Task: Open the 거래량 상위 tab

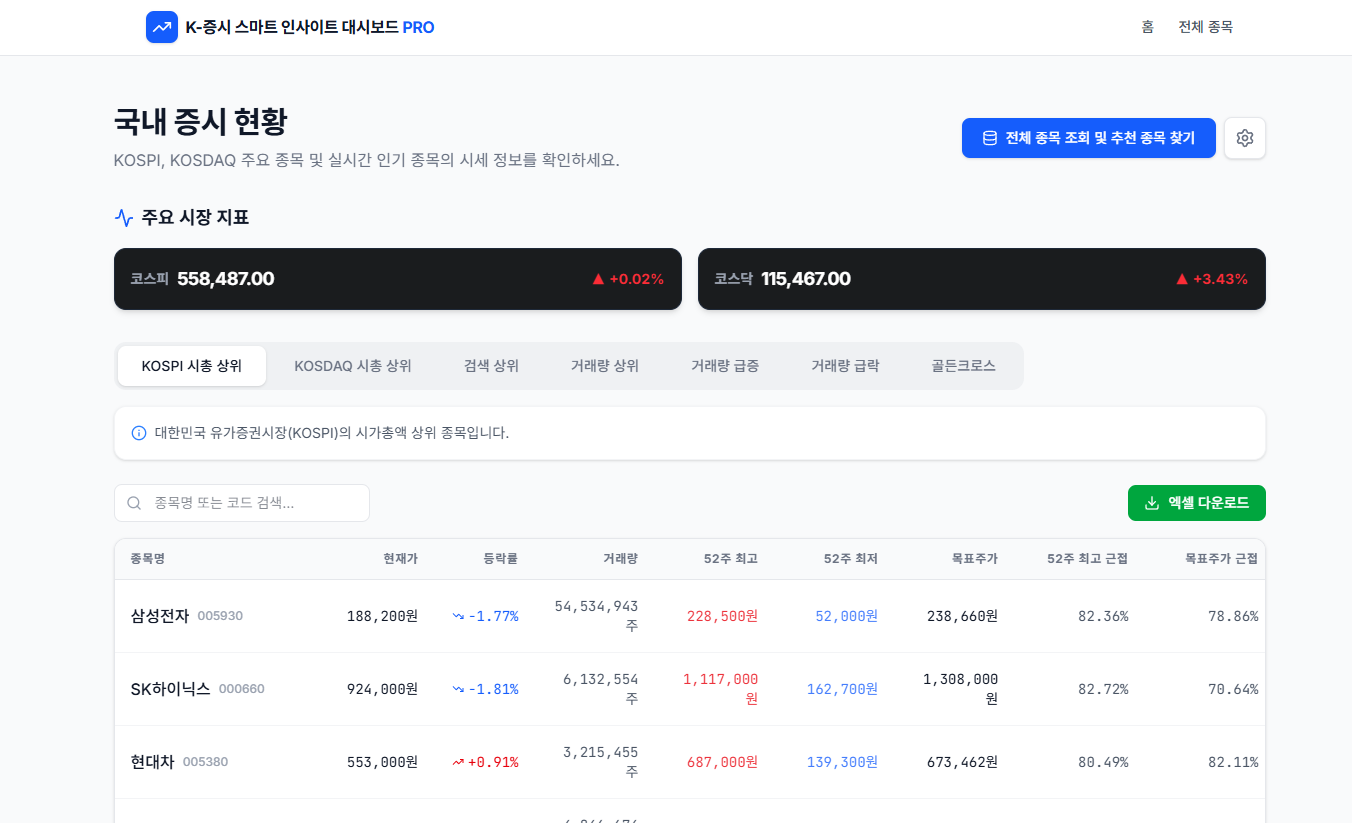Action: (604, 365)
